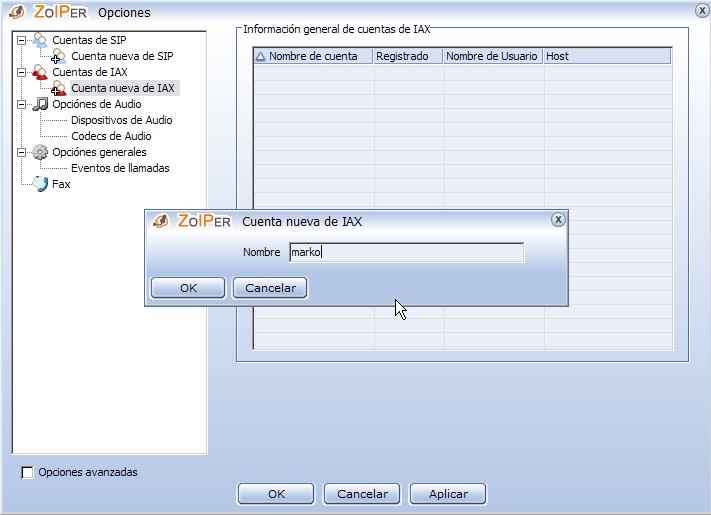Viewport: 711px width, 515px height.
Task: Select Dispositivos de Audio in tree
Action: pyautogui.click(x=121, y=120)
